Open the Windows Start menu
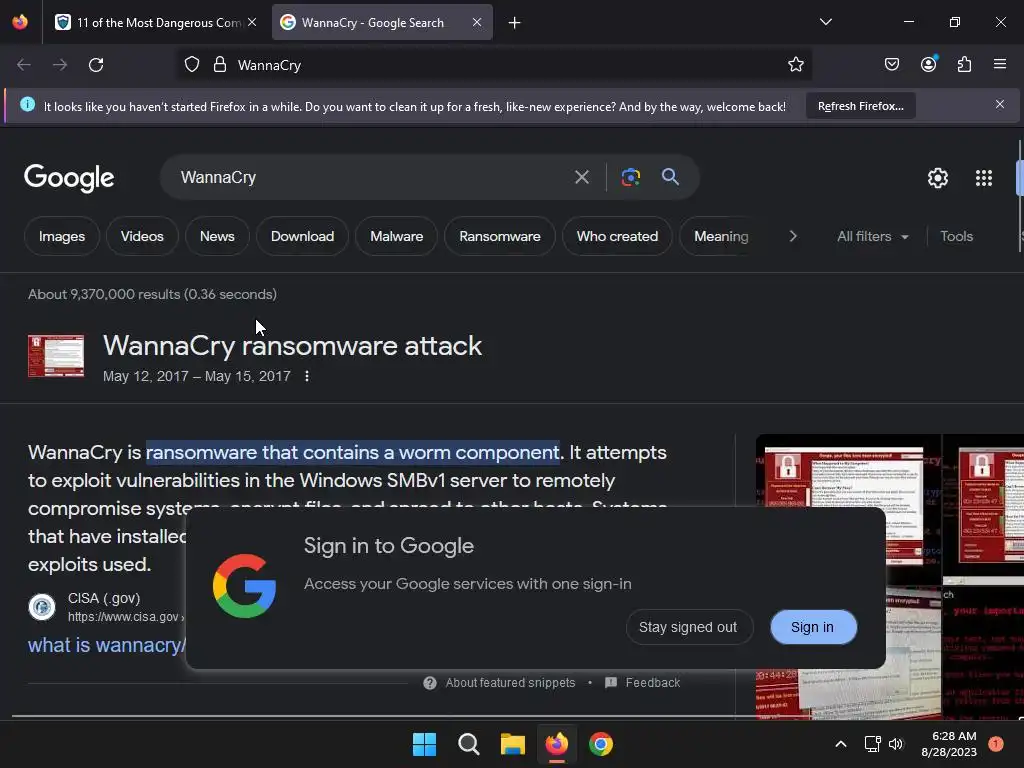This screenshot has width=1024, height=768. 424,744
